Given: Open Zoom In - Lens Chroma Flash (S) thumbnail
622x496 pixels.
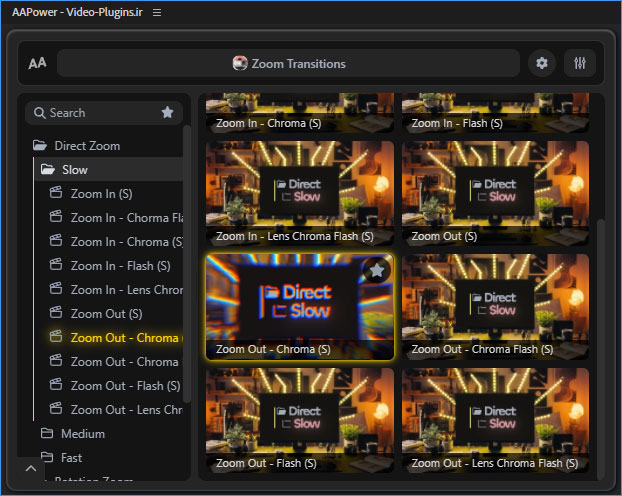Looking at the screenshot, I should click(299, 193).
